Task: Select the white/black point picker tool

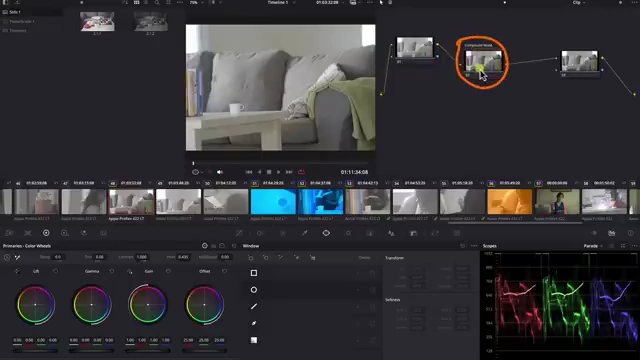Action: [x=18, y=257]
